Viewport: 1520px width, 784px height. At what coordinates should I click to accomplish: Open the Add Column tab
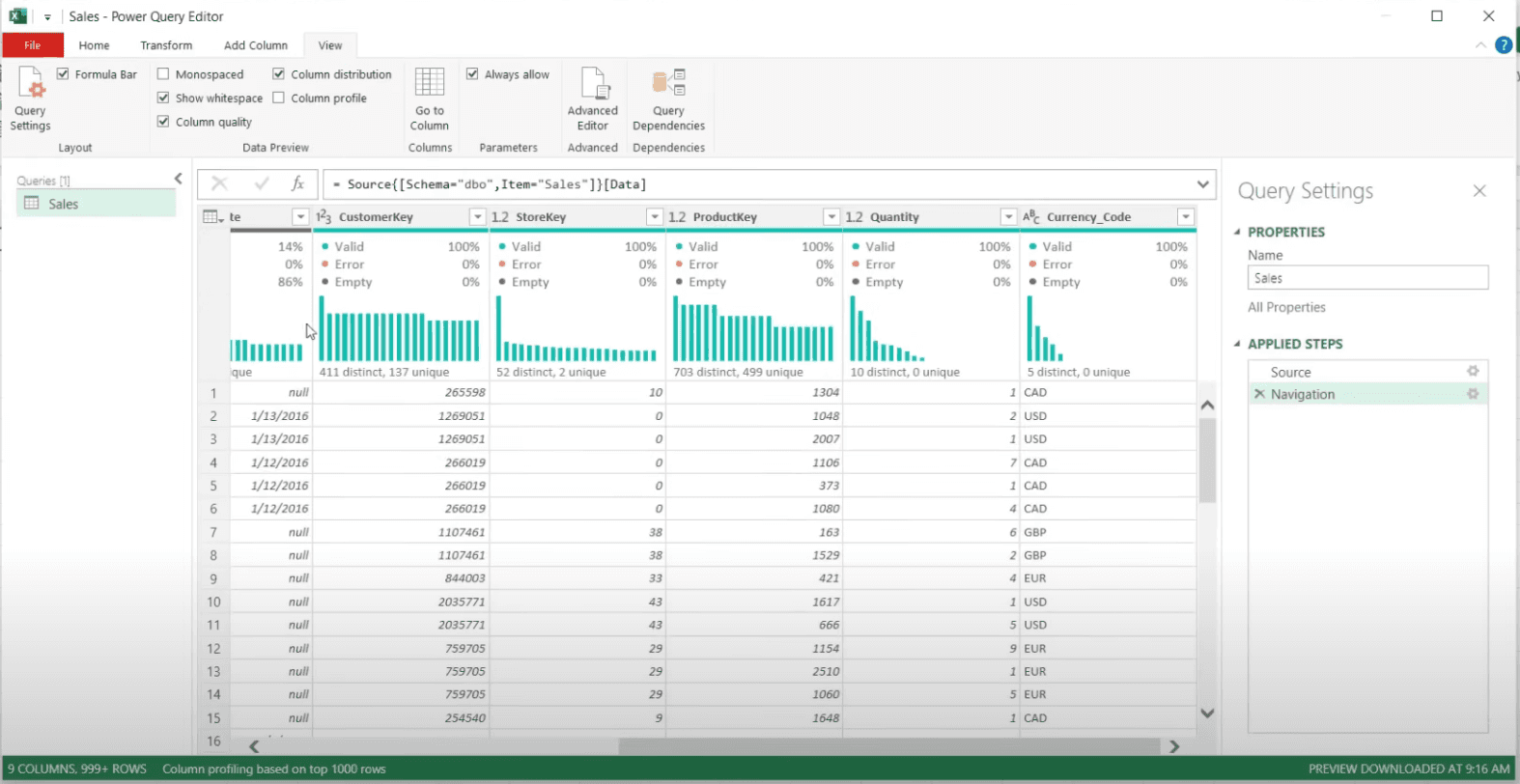pos(256,45)
